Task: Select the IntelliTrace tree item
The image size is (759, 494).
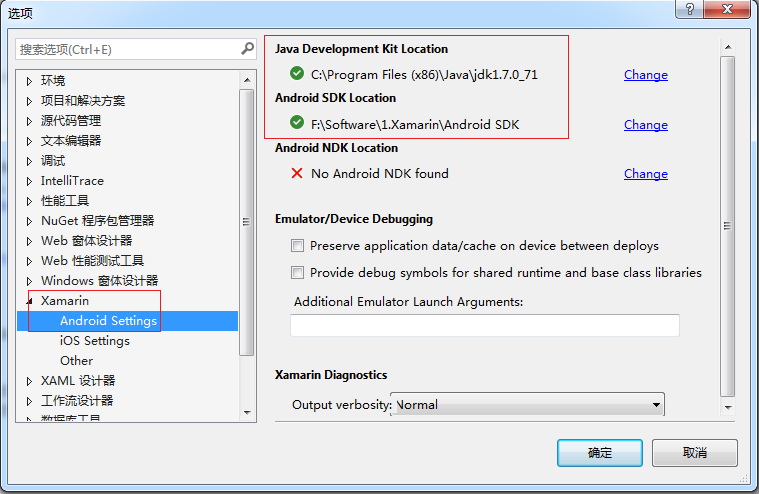Action: [72, 181]
